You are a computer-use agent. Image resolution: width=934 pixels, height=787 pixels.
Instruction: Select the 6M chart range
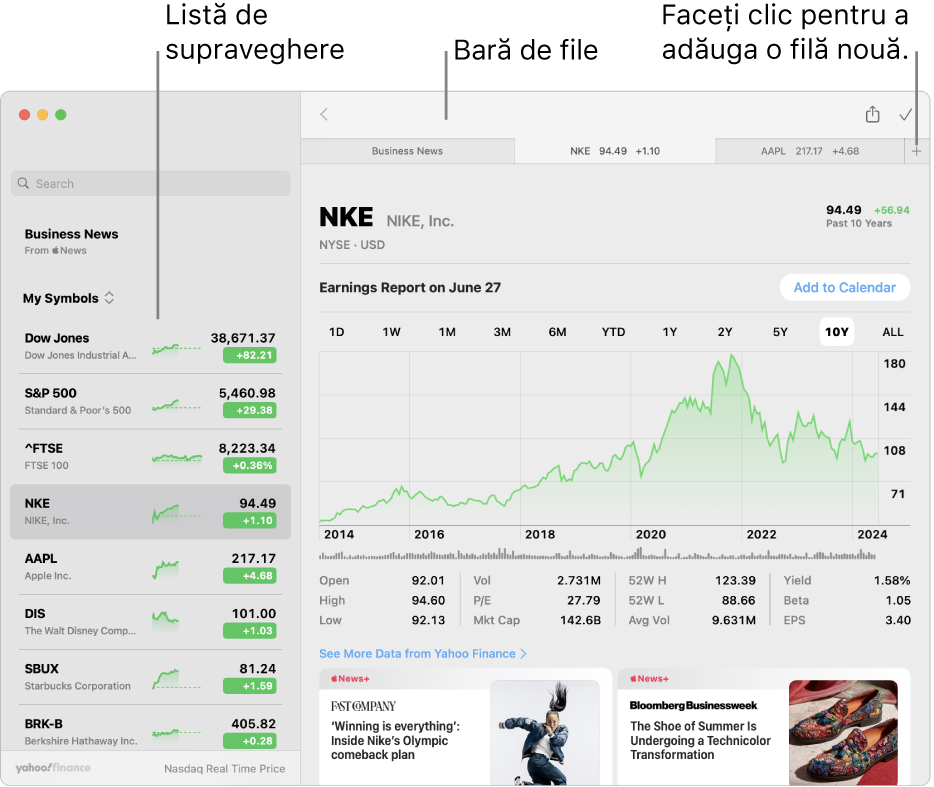click(558, 332)
